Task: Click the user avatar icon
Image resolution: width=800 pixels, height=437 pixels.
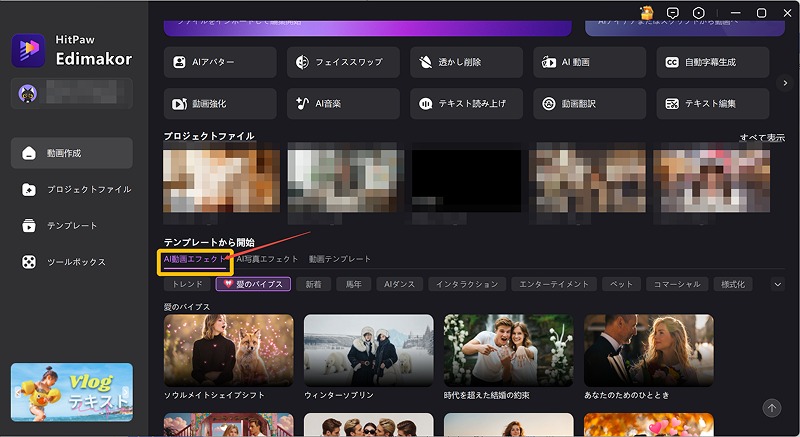Action: point(28,93)
